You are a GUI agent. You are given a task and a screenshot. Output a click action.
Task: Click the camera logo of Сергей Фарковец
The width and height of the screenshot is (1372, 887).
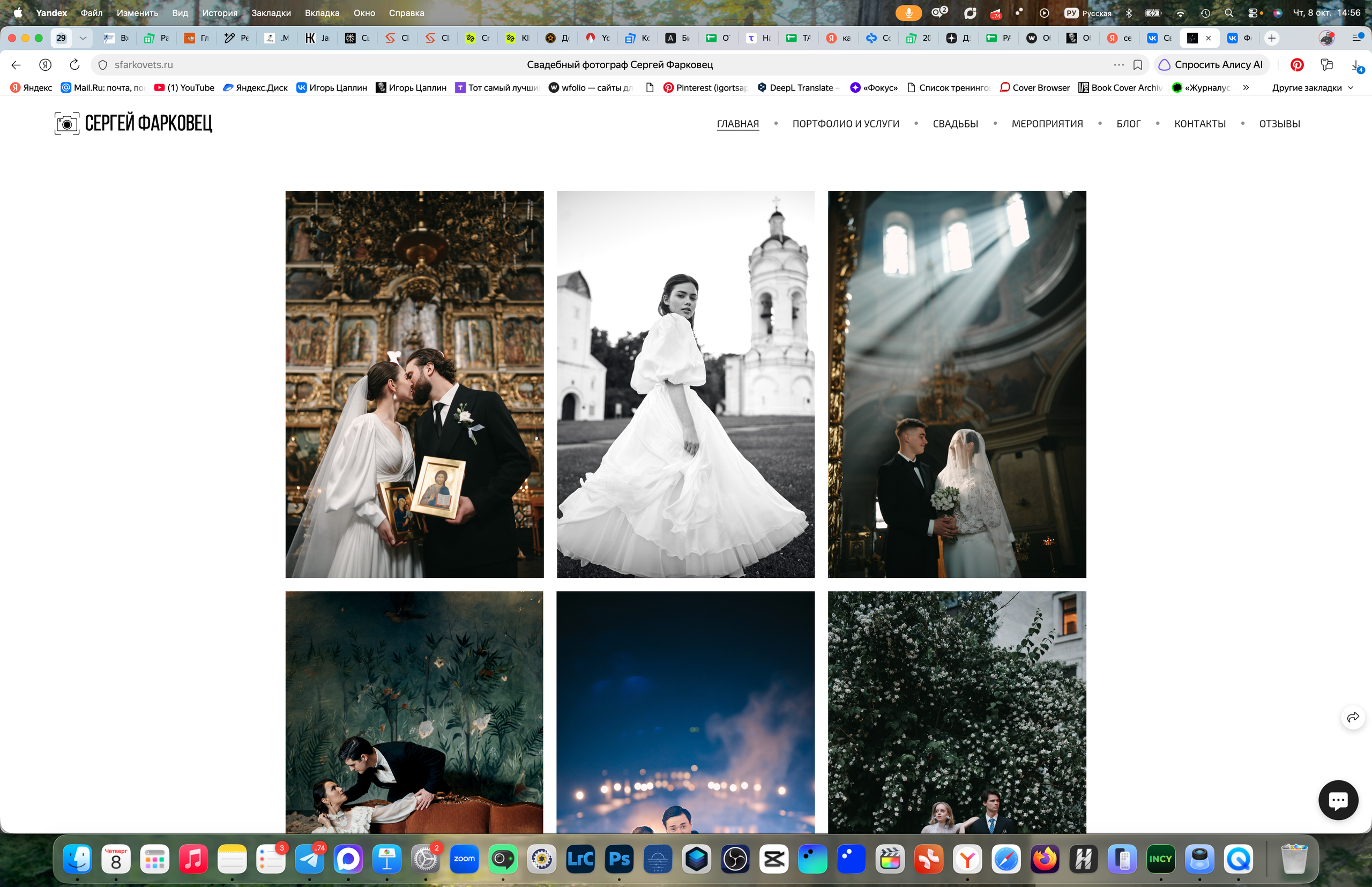pyautogui.click(x=67, y=123)
